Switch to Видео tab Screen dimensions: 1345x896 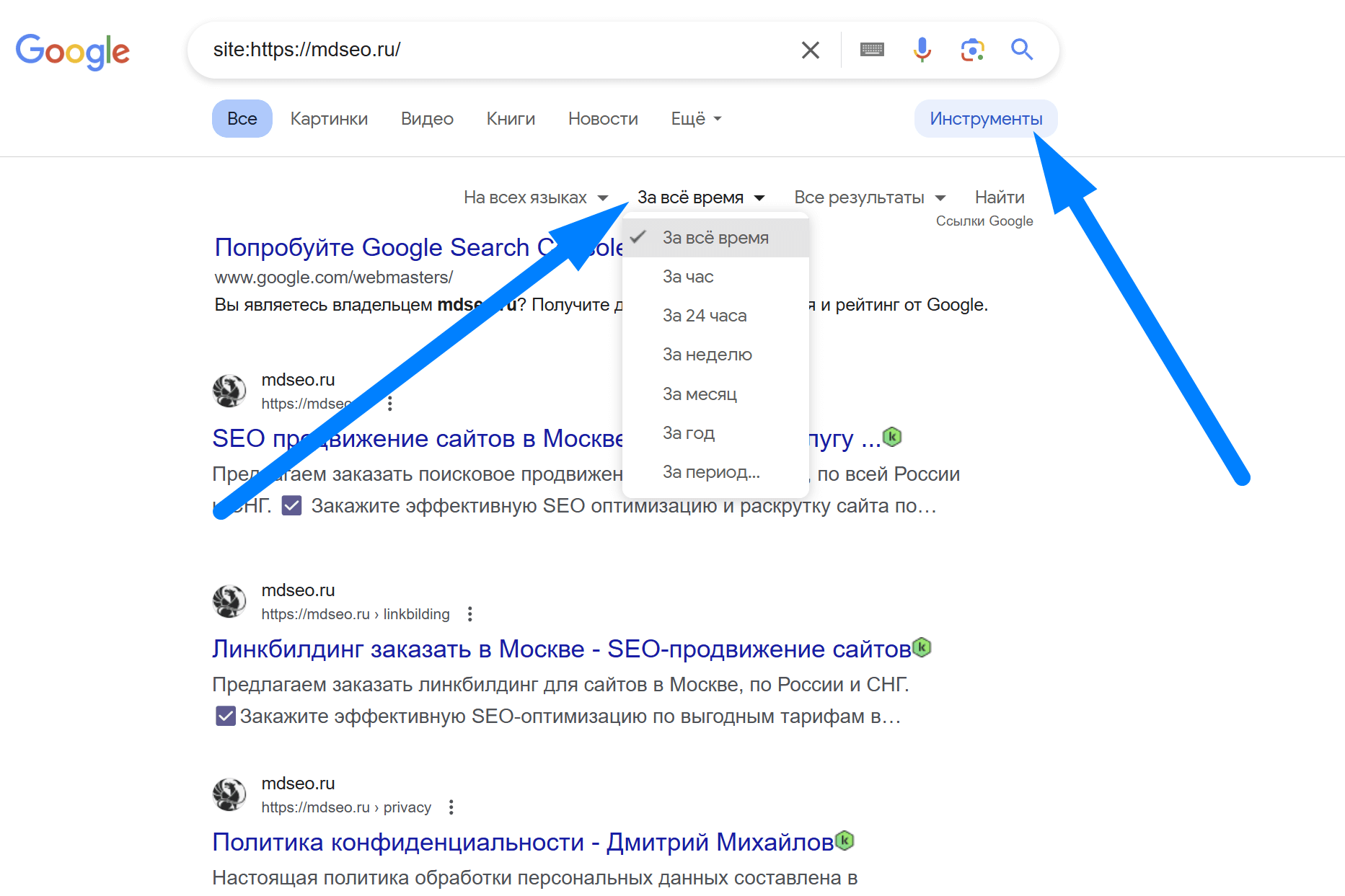(x=427, y=119)
